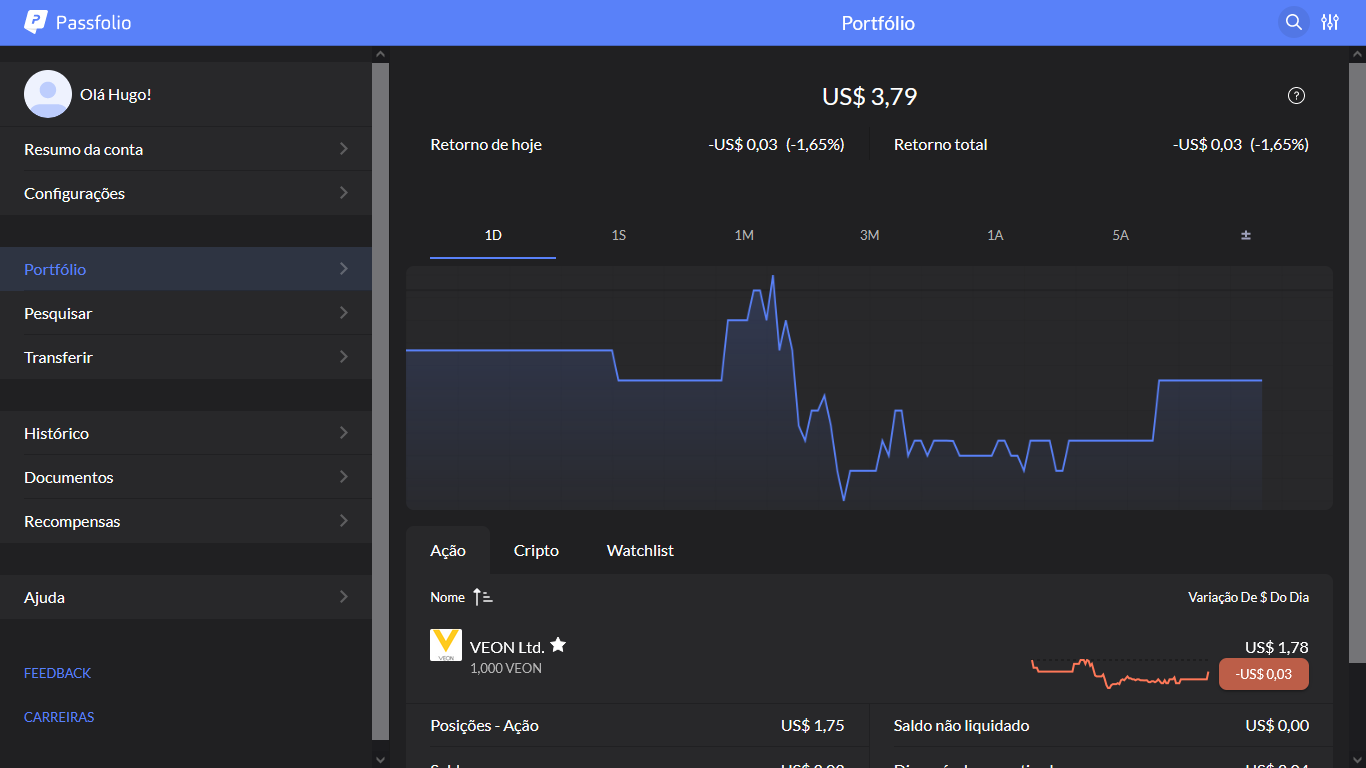Viewport: 1366px width, 768px height.
Task: Click the portfolio line chart area
Action: click(869, 388)
